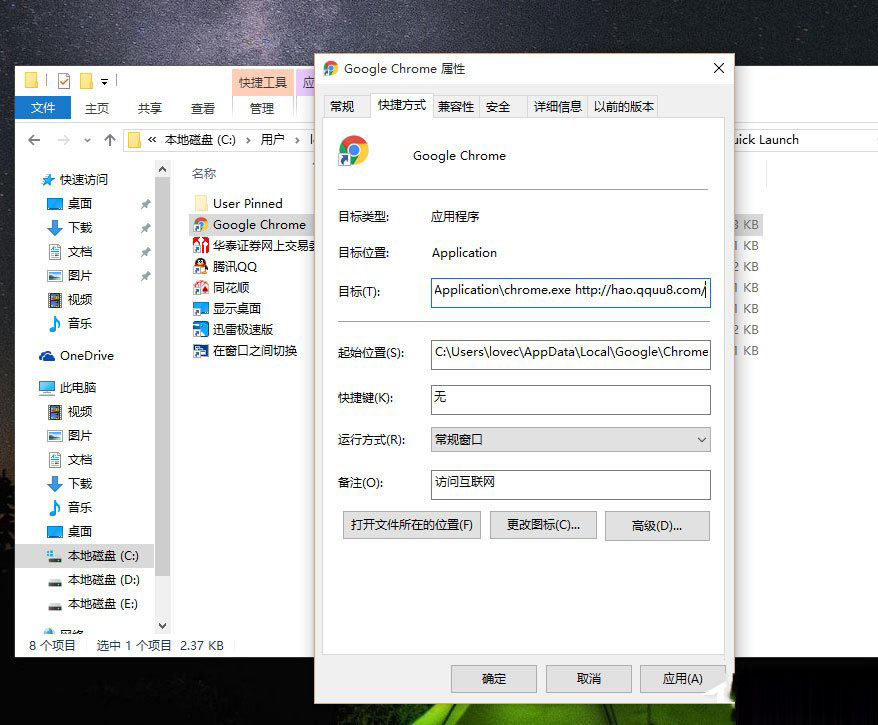Click in the 目标(T) input field

[571, 292]
